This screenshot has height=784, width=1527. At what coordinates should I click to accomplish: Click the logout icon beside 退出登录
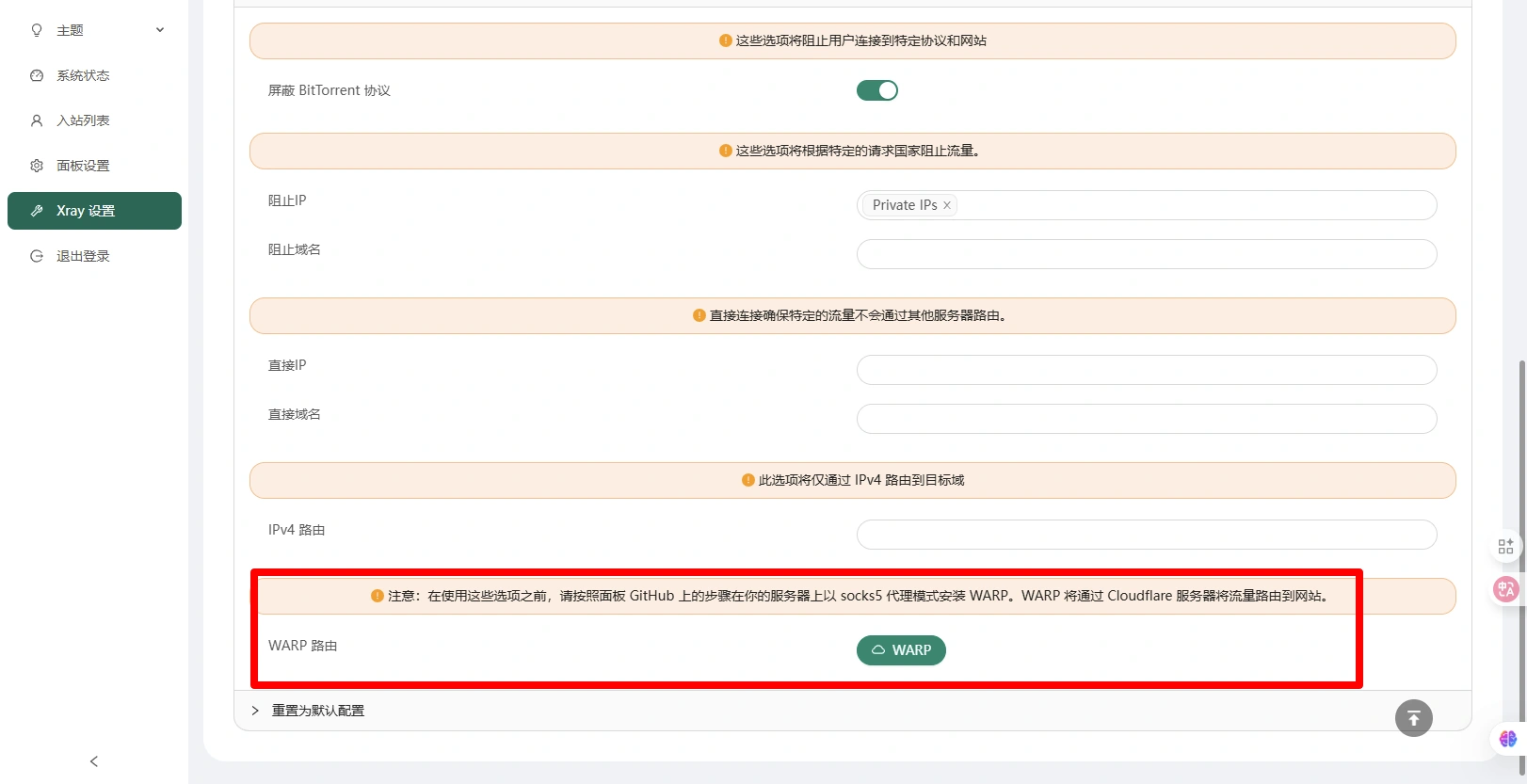(37, 256)
